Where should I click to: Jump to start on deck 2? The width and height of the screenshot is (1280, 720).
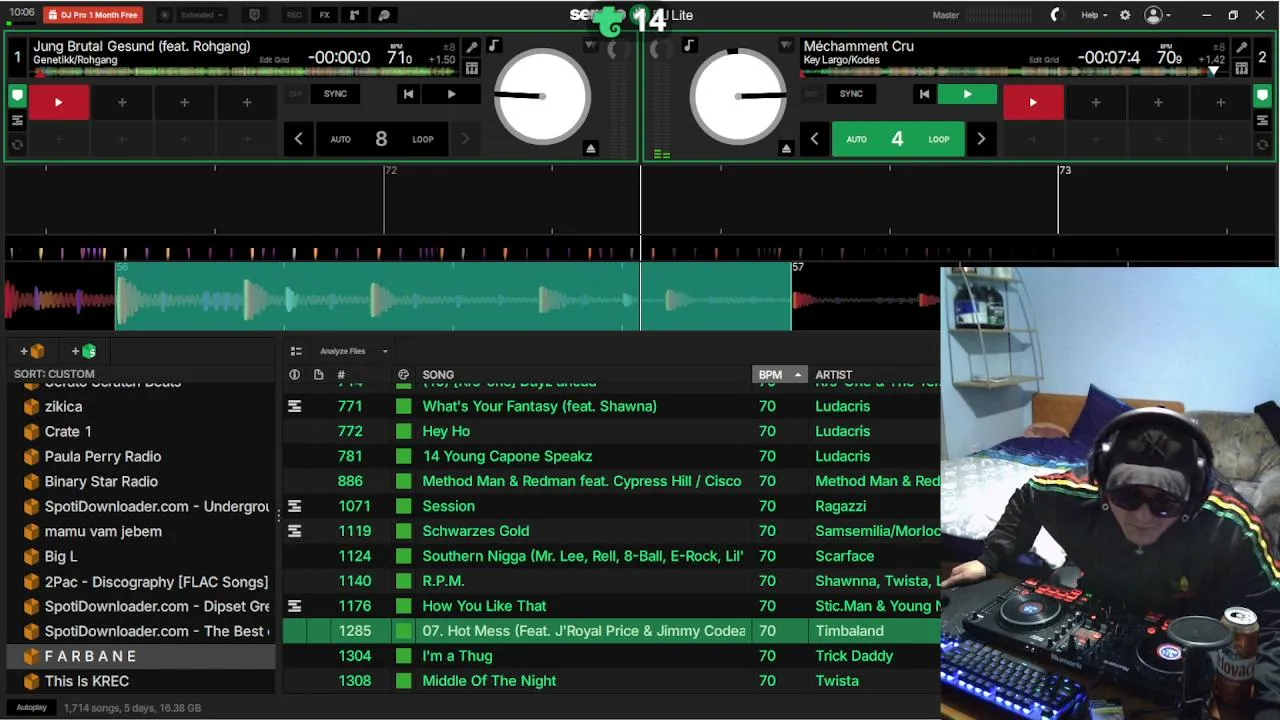coord(924,94)
